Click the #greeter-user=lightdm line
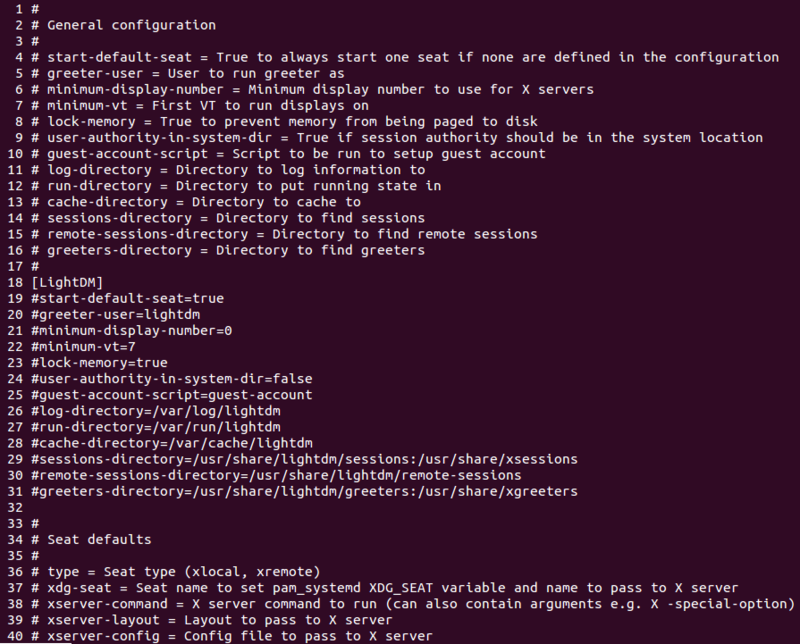The image size is (800, 644). (x=115, y=314)
